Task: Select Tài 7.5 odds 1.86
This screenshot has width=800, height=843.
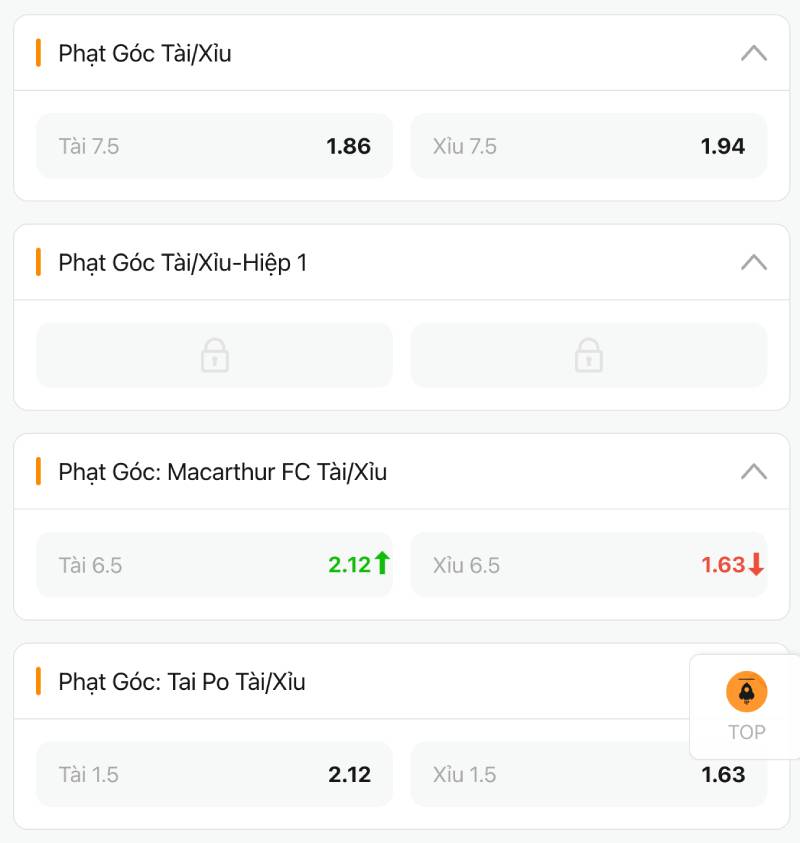Action: pyautogui.click(x=214, y=146)
